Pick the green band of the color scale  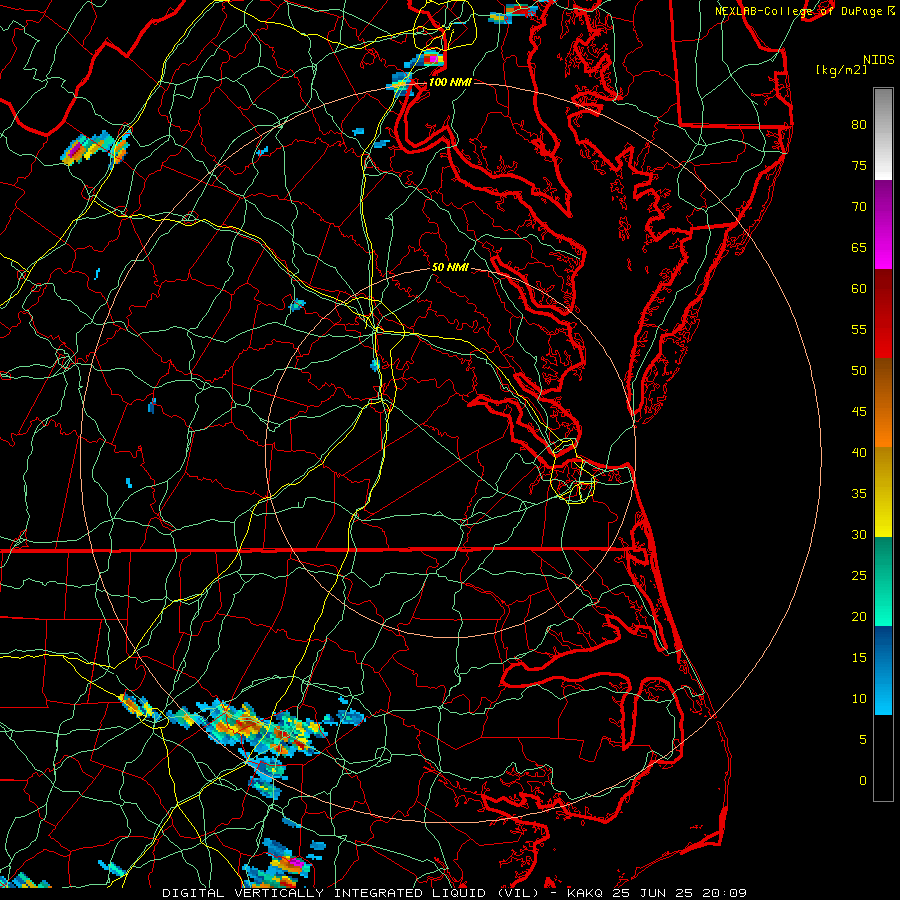coord(883,581)
